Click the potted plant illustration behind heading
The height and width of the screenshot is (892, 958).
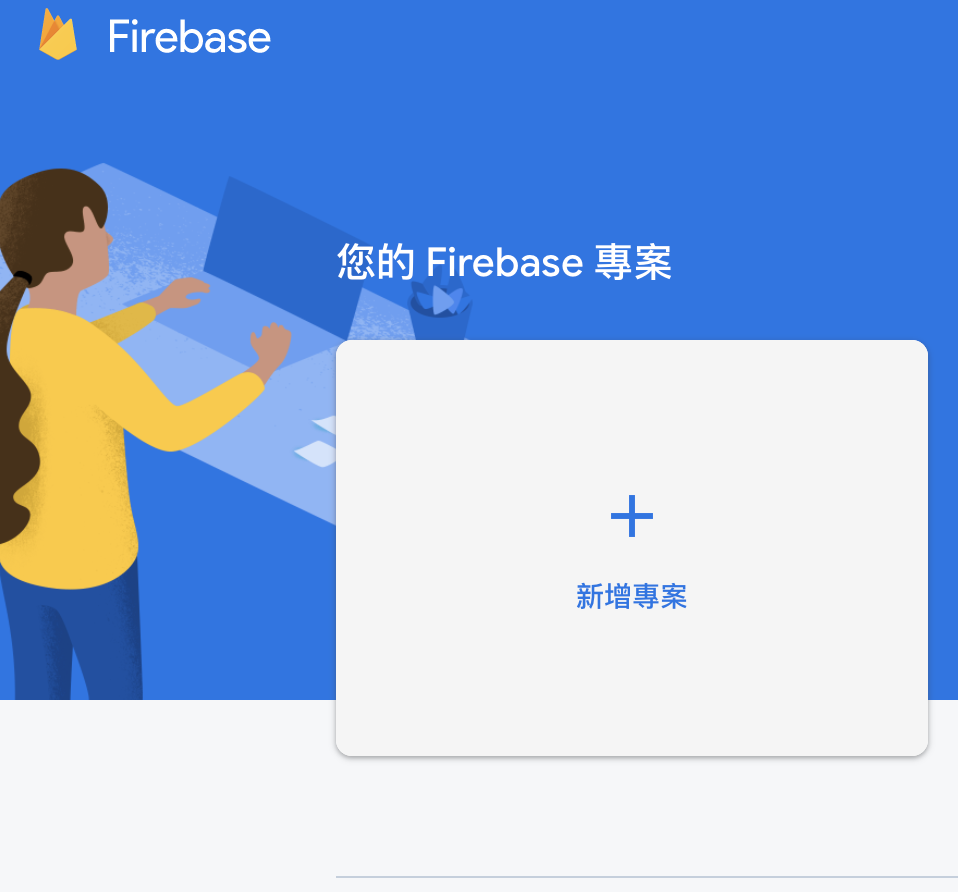pos(441,309)
